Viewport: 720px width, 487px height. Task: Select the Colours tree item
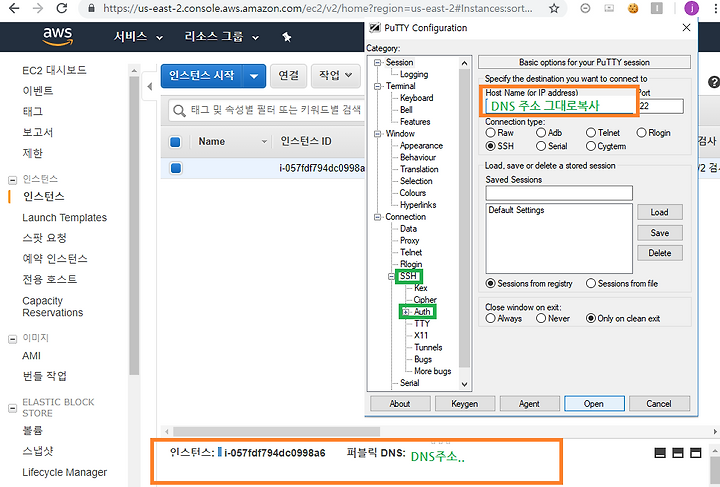413,193
